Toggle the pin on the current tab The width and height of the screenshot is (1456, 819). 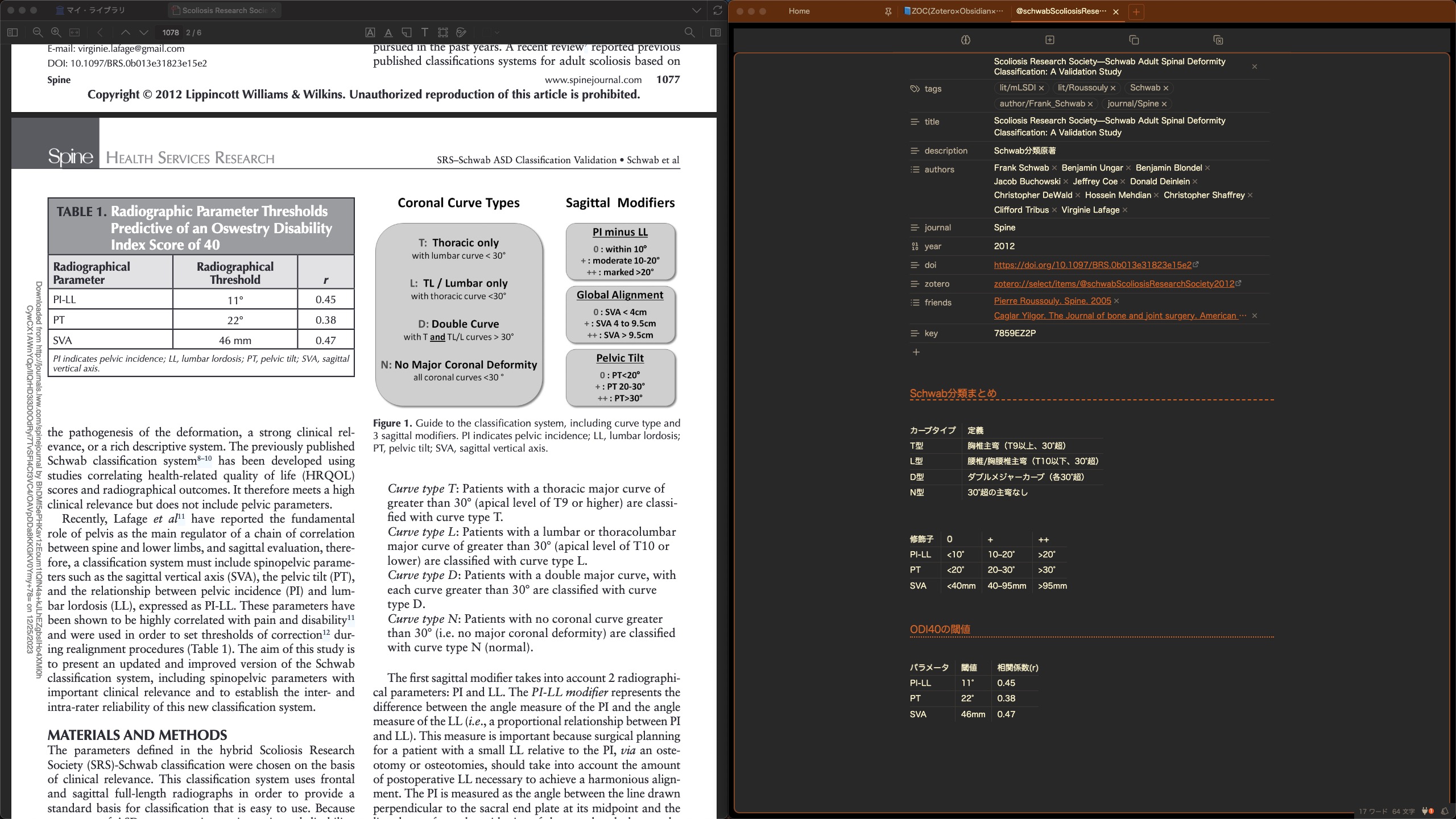click(x=888, y=11)
